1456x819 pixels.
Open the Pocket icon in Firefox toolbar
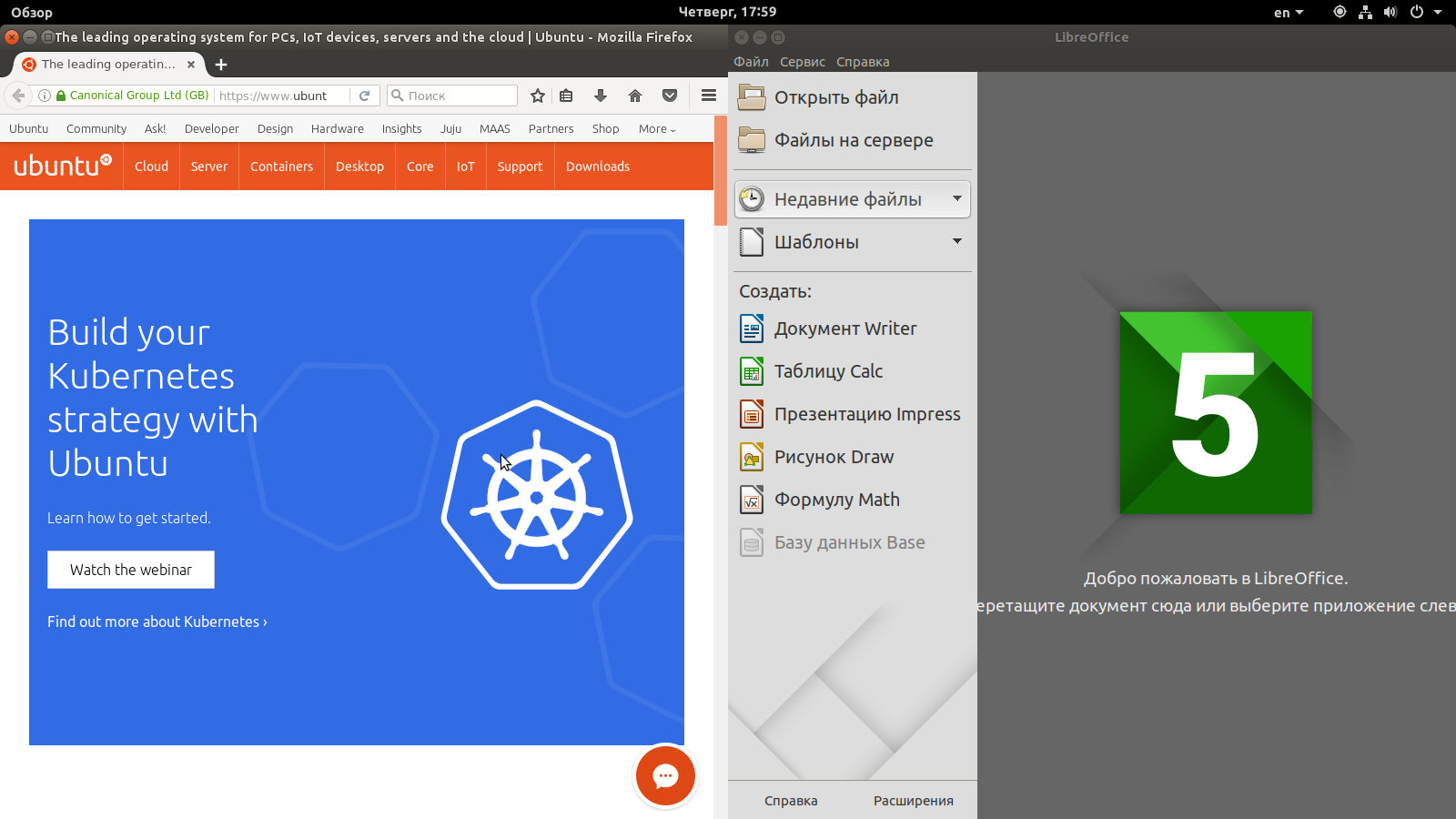click(670, 96)
